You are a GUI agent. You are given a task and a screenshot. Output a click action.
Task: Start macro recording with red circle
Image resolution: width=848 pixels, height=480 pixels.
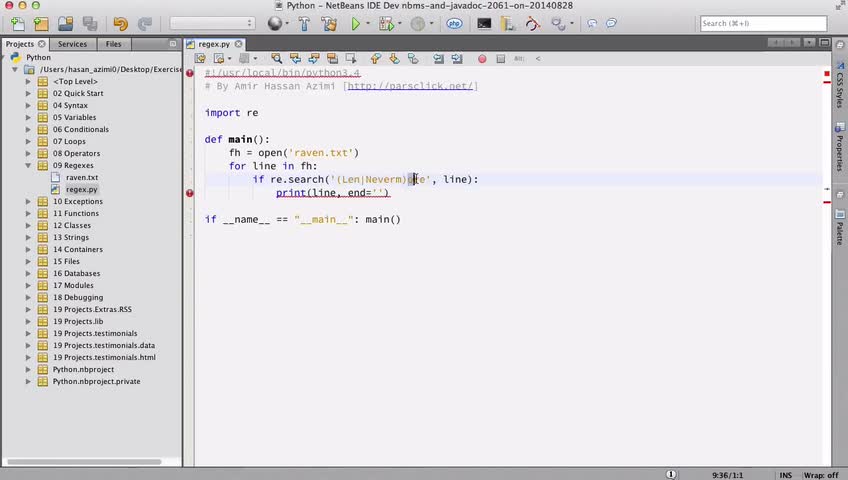[x=482, y=58]
